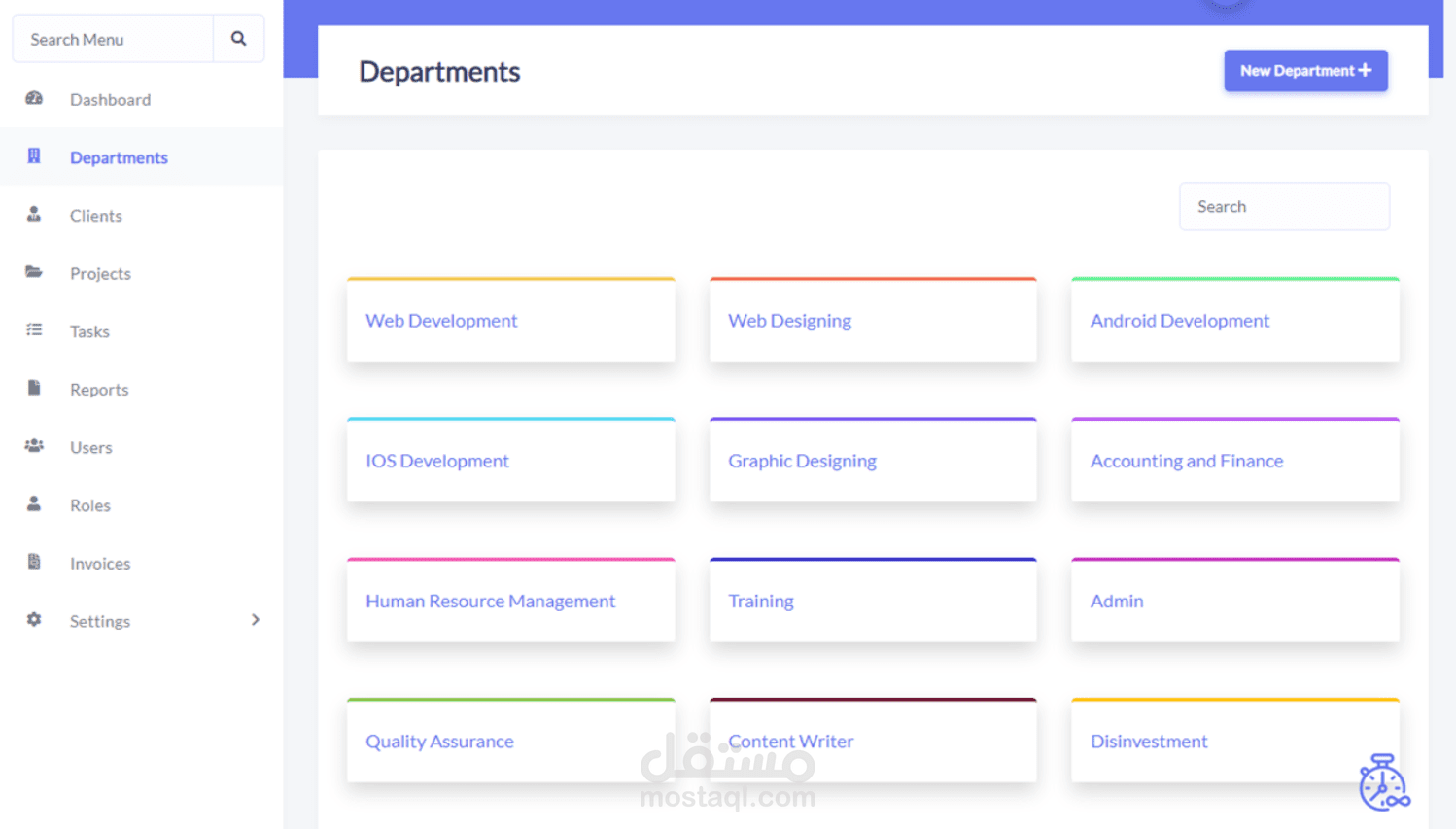Open the Quality Assurance department card
1456x829 pixels.
(510, 740)
